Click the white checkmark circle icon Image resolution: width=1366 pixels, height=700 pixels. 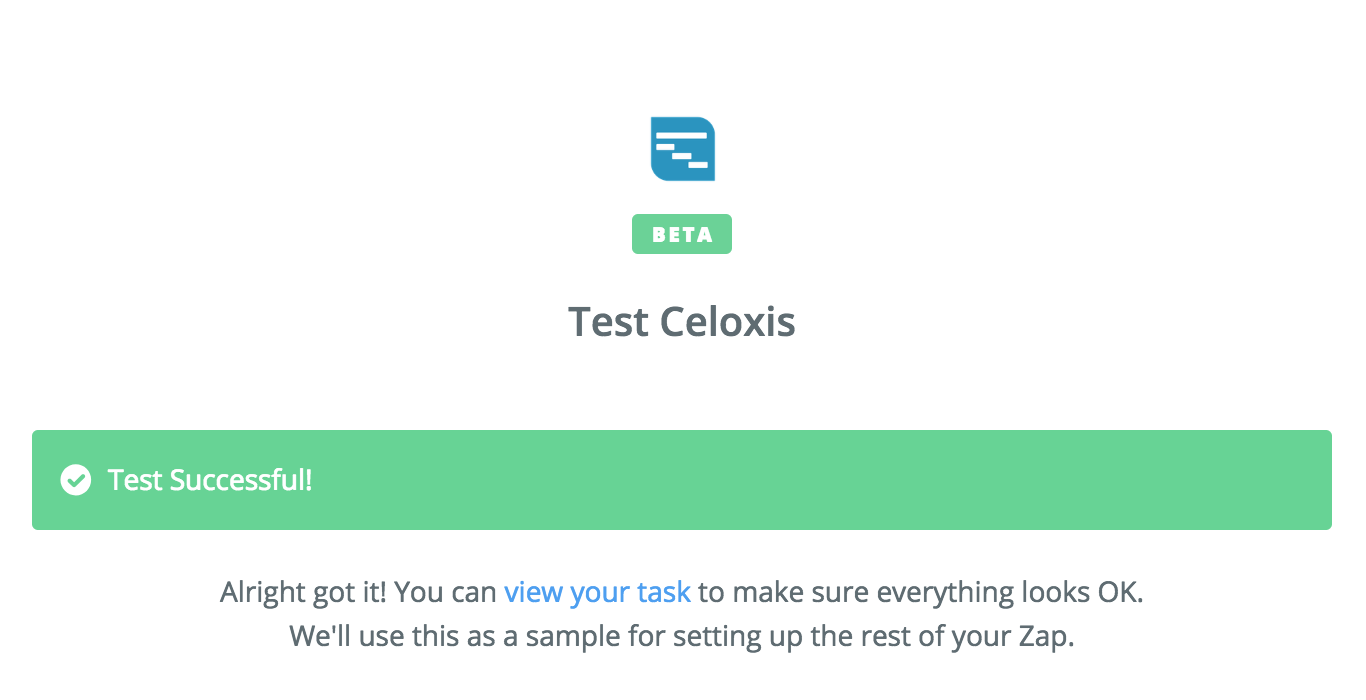[x=75, y=480]
